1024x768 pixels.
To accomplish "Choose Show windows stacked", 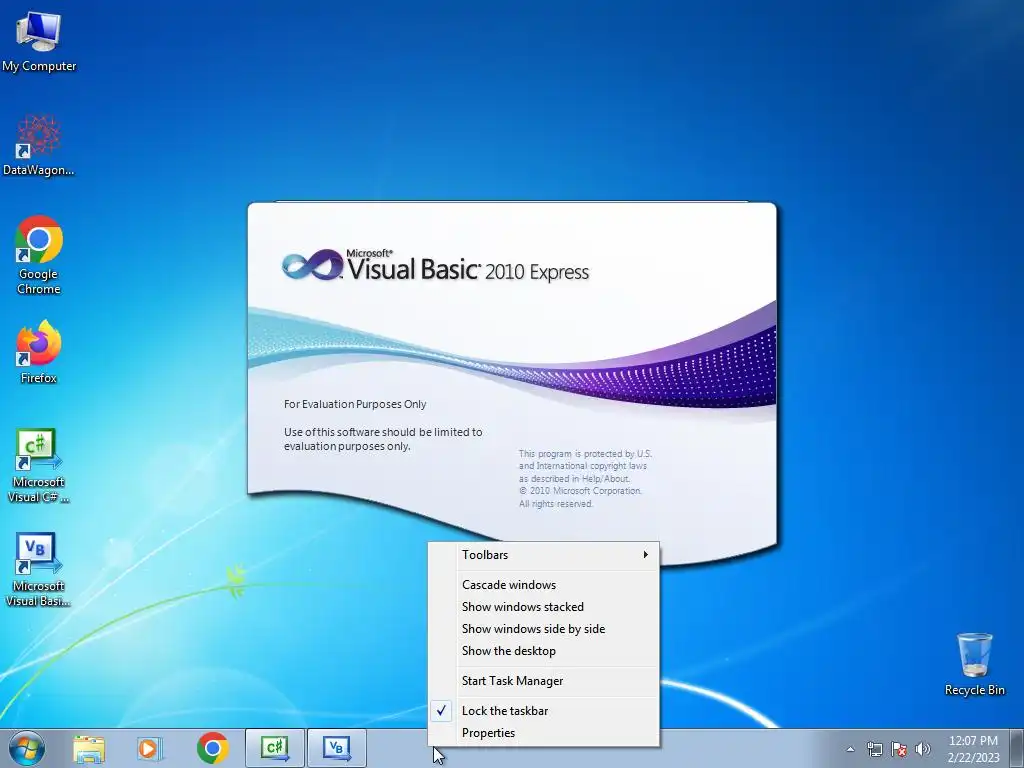I will coord(544,607).
